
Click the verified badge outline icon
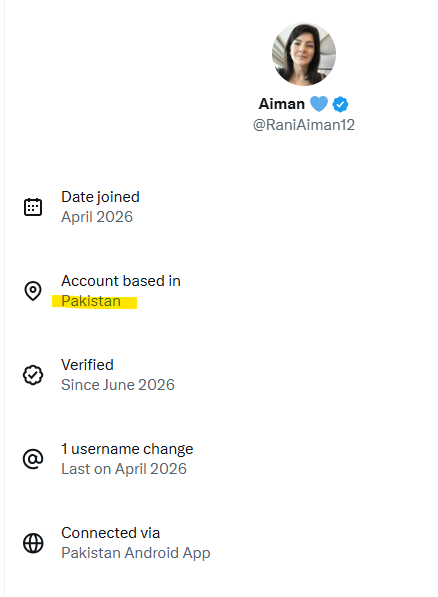coord(33,375)
